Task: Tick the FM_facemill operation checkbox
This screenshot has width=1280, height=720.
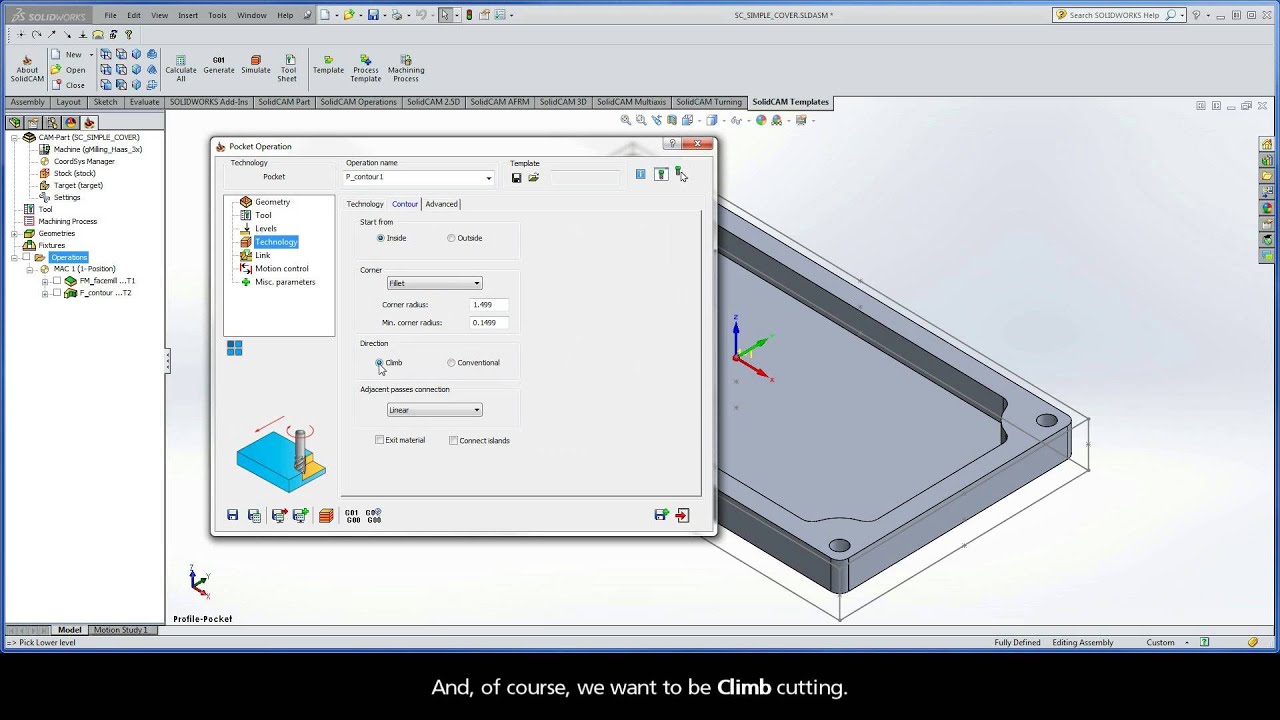Action: click(x=57, y=281)
